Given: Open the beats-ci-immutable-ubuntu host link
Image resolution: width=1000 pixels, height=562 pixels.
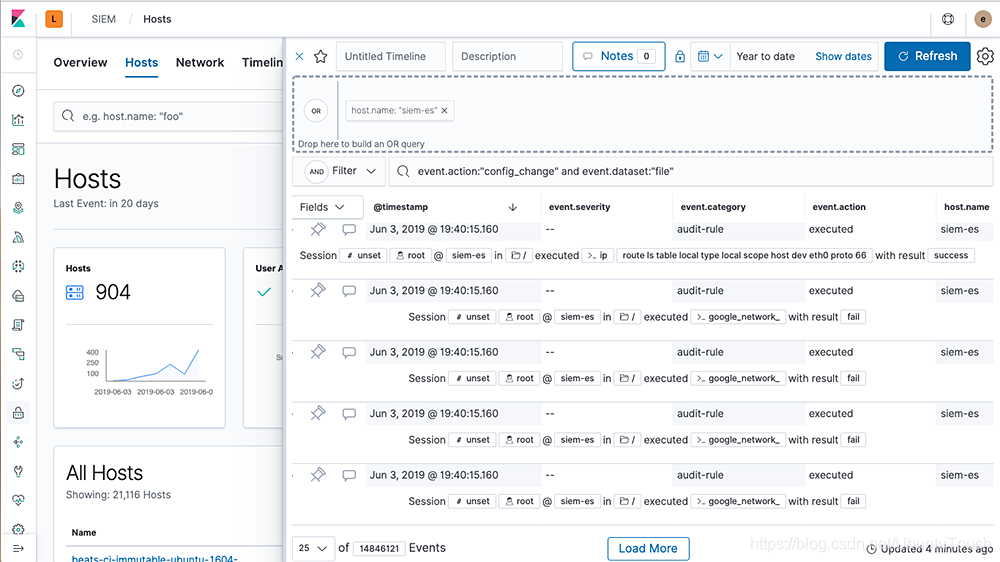Looking at the screenshot, I should 154,558.
